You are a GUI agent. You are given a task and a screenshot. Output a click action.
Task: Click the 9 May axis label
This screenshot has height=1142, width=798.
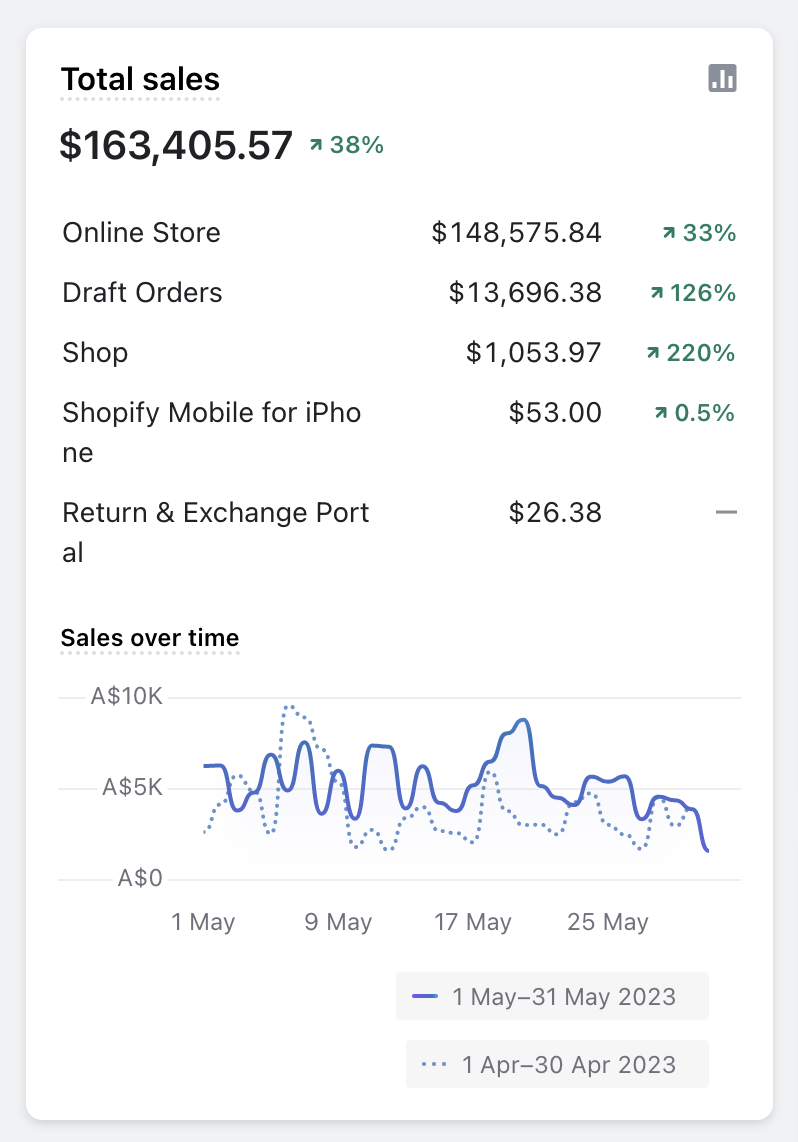[x=338, y=922]
